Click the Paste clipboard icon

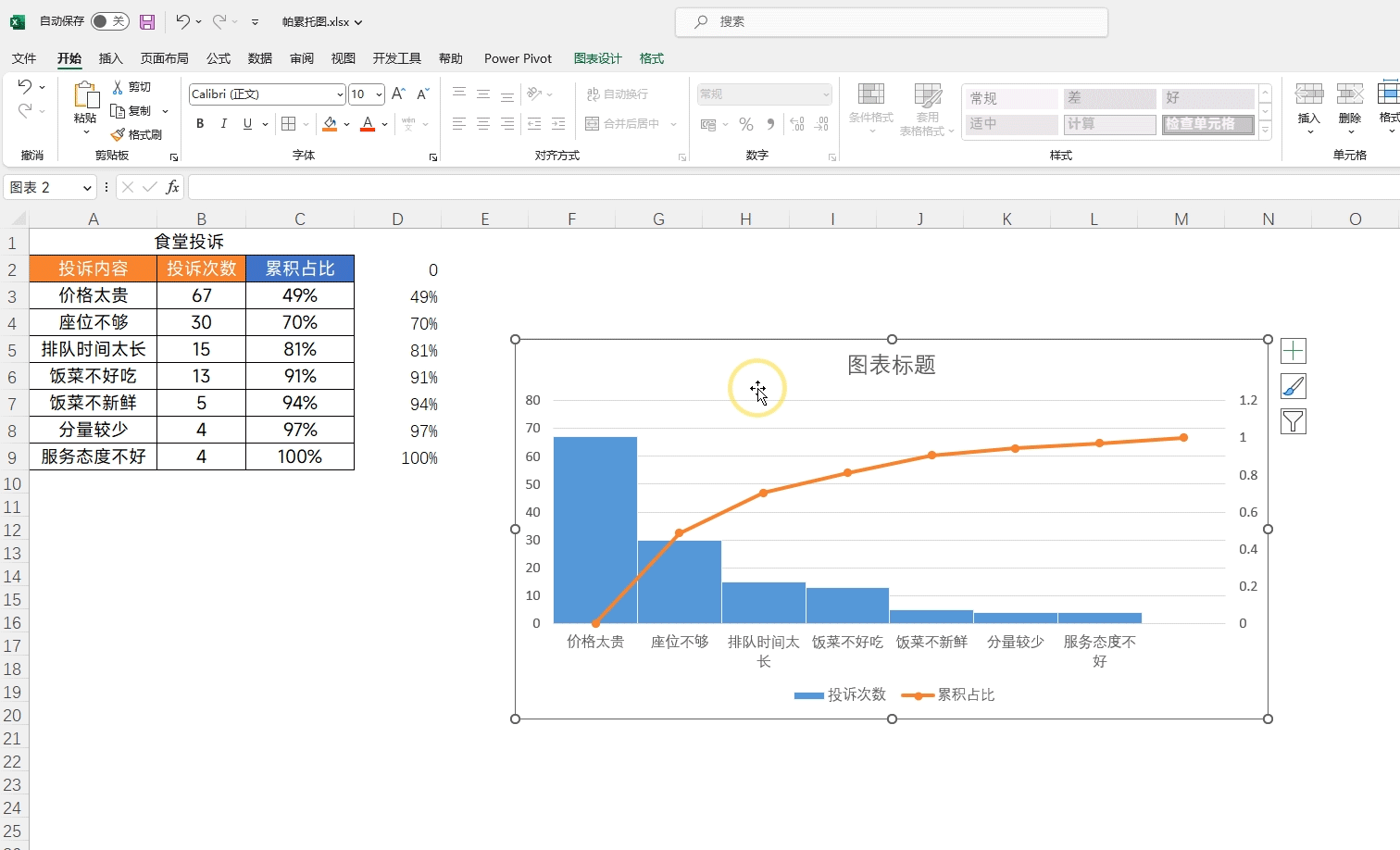[85, 94]
